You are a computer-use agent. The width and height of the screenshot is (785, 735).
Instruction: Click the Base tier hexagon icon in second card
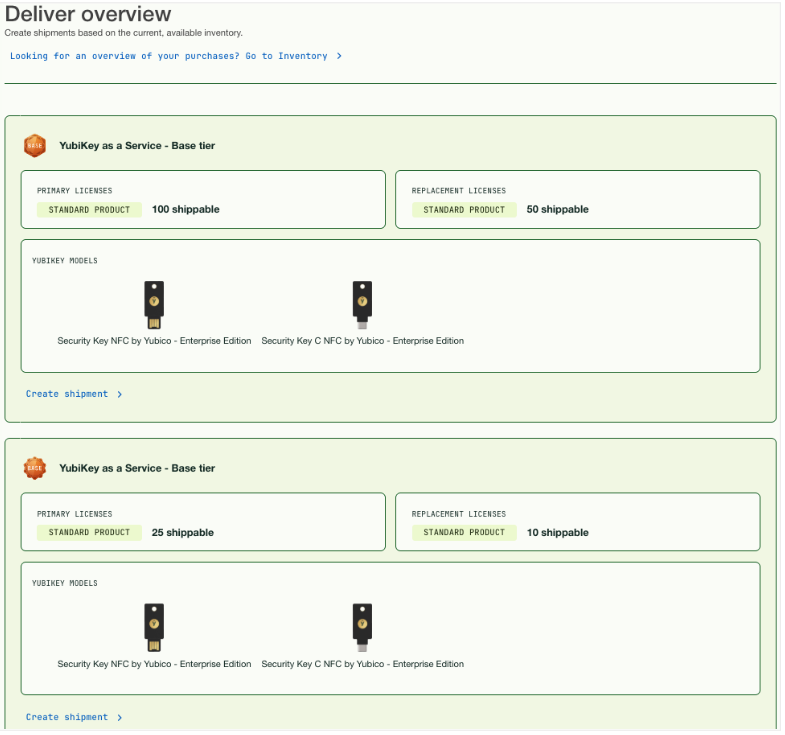pyautogui.click(x=35, y=468)
